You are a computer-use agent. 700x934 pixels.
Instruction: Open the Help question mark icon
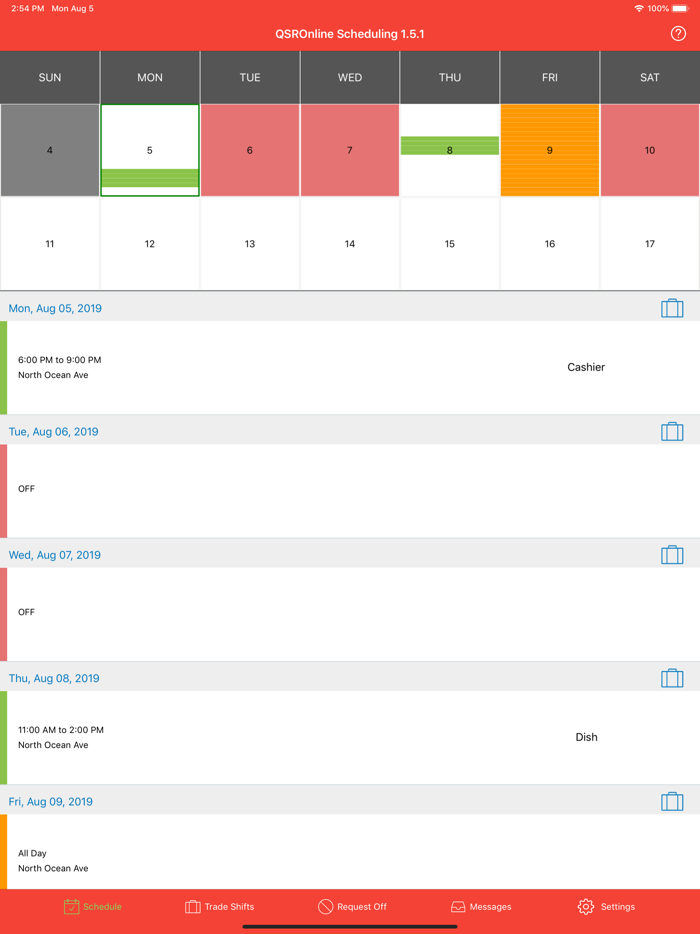(680, 33)
